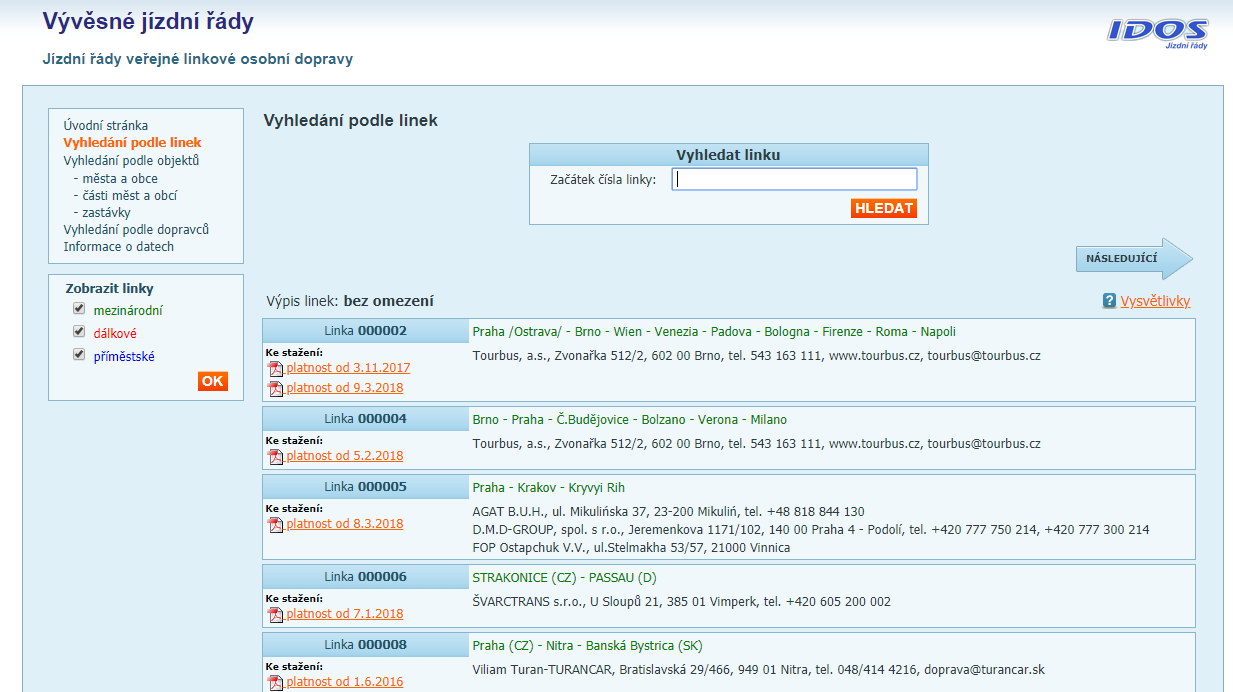
Task: Open Informace o datech menu item
Action: (118, 247)
